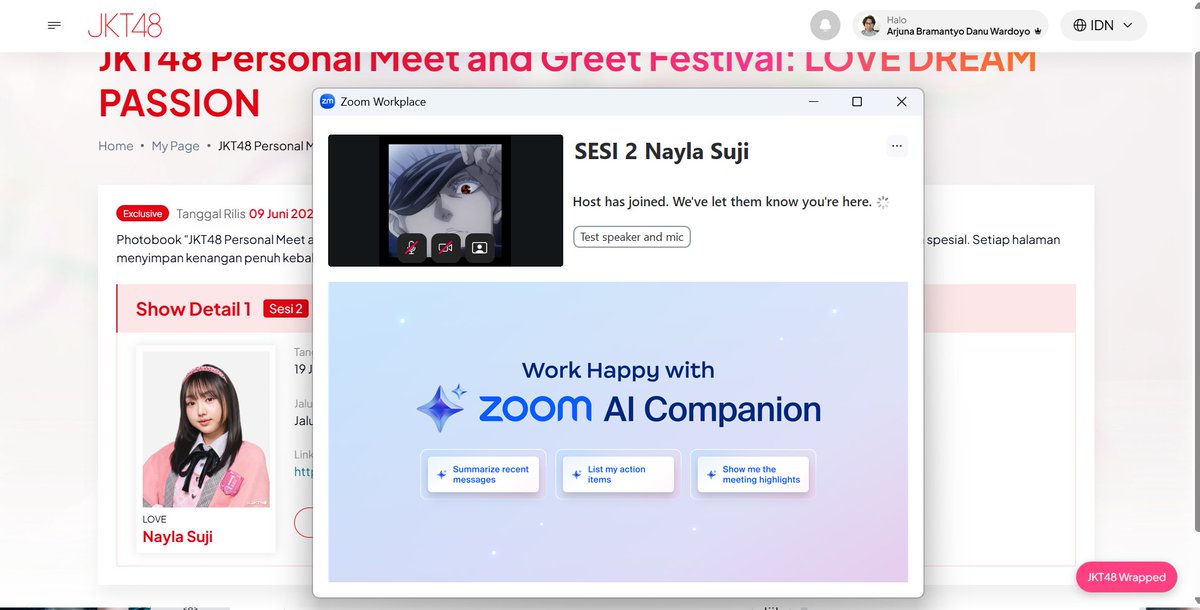The image size is (1200, 610).
Task: Navigate to My Page breadcrumb
Action: click(176, 146)
